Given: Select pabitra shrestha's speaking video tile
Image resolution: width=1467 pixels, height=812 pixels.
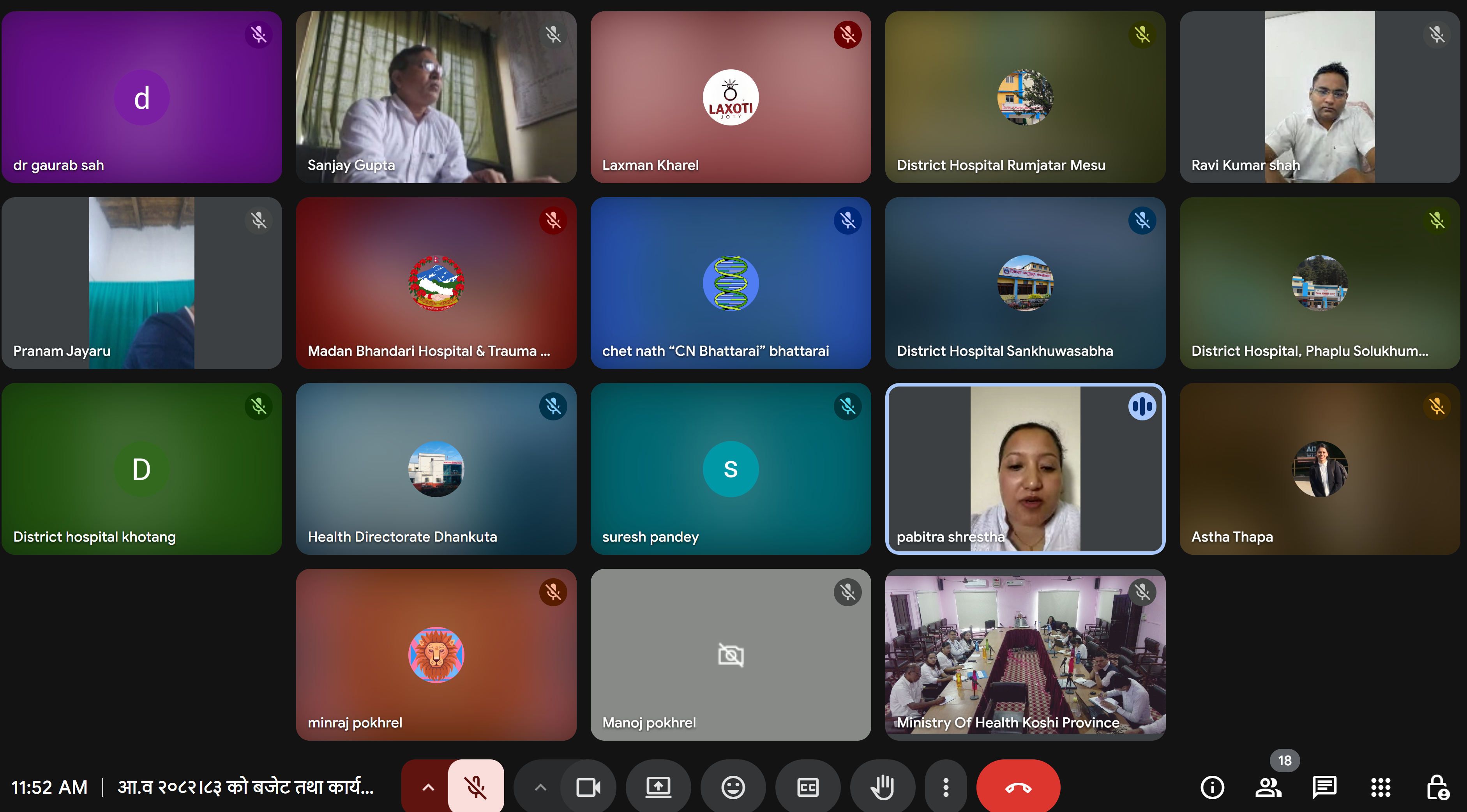Looking at the screenshot, I should [x=1024, y=469].
